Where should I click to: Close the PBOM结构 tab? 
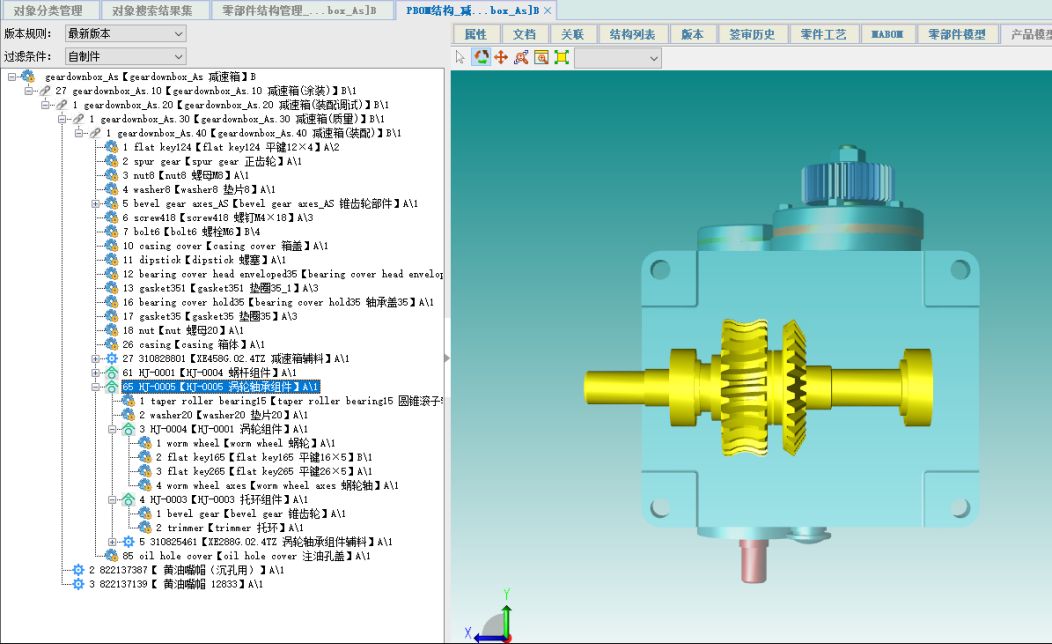tap(548, 11)
